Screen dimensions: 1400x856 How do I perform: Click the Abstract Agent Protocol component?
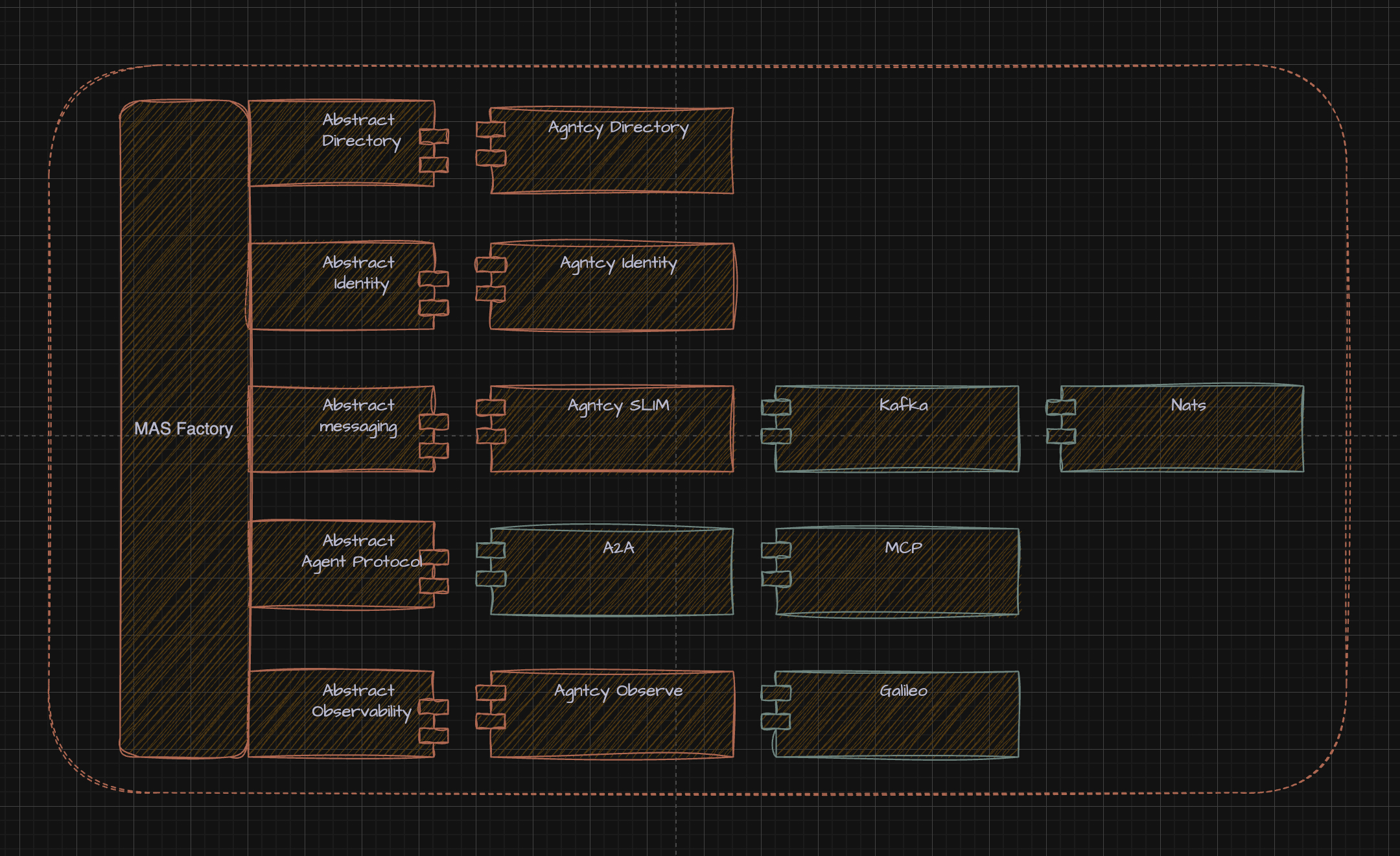(349, 564)
